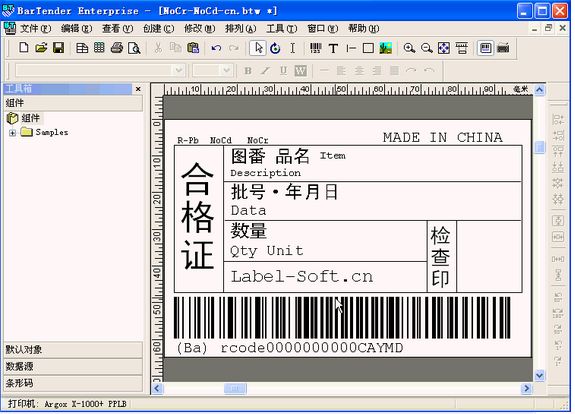Image resolution: width=575 pixels, height=414 pixels.
Task: Select the line drawing tool
Action: pyautogui.click(x=351, y=48)
